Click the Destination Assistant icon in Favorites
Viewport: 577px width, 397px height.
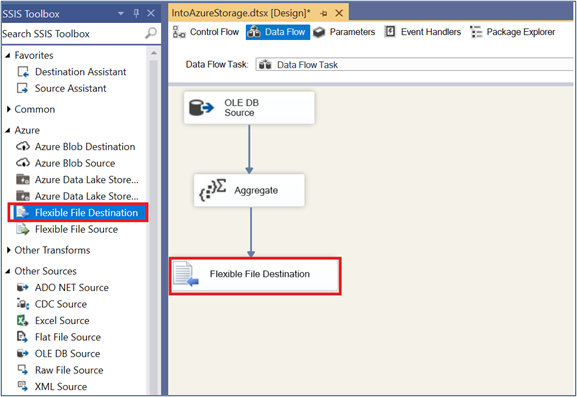tap(23, 72)
